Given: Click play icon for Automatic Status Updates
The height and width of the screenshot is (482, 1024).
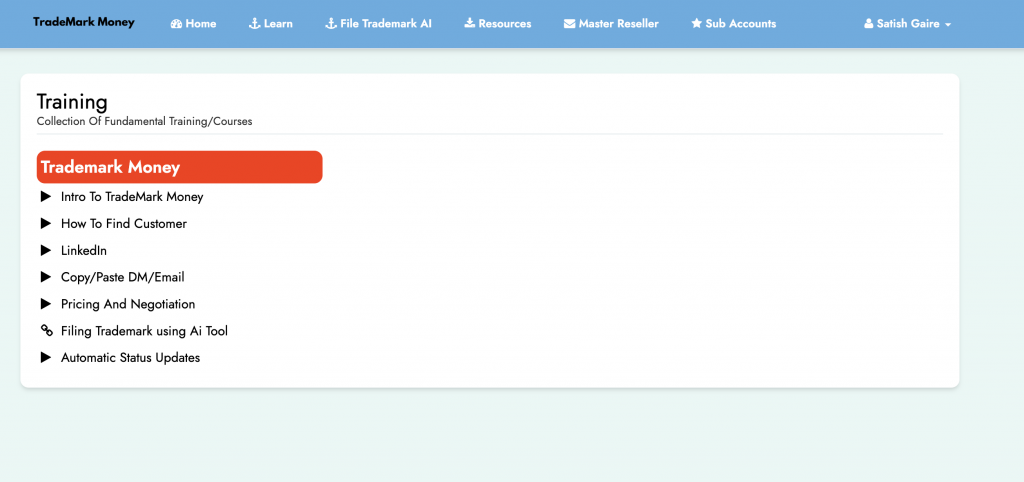Looking at the screenshot, I should pyautogui.click(x=46, y=357).
